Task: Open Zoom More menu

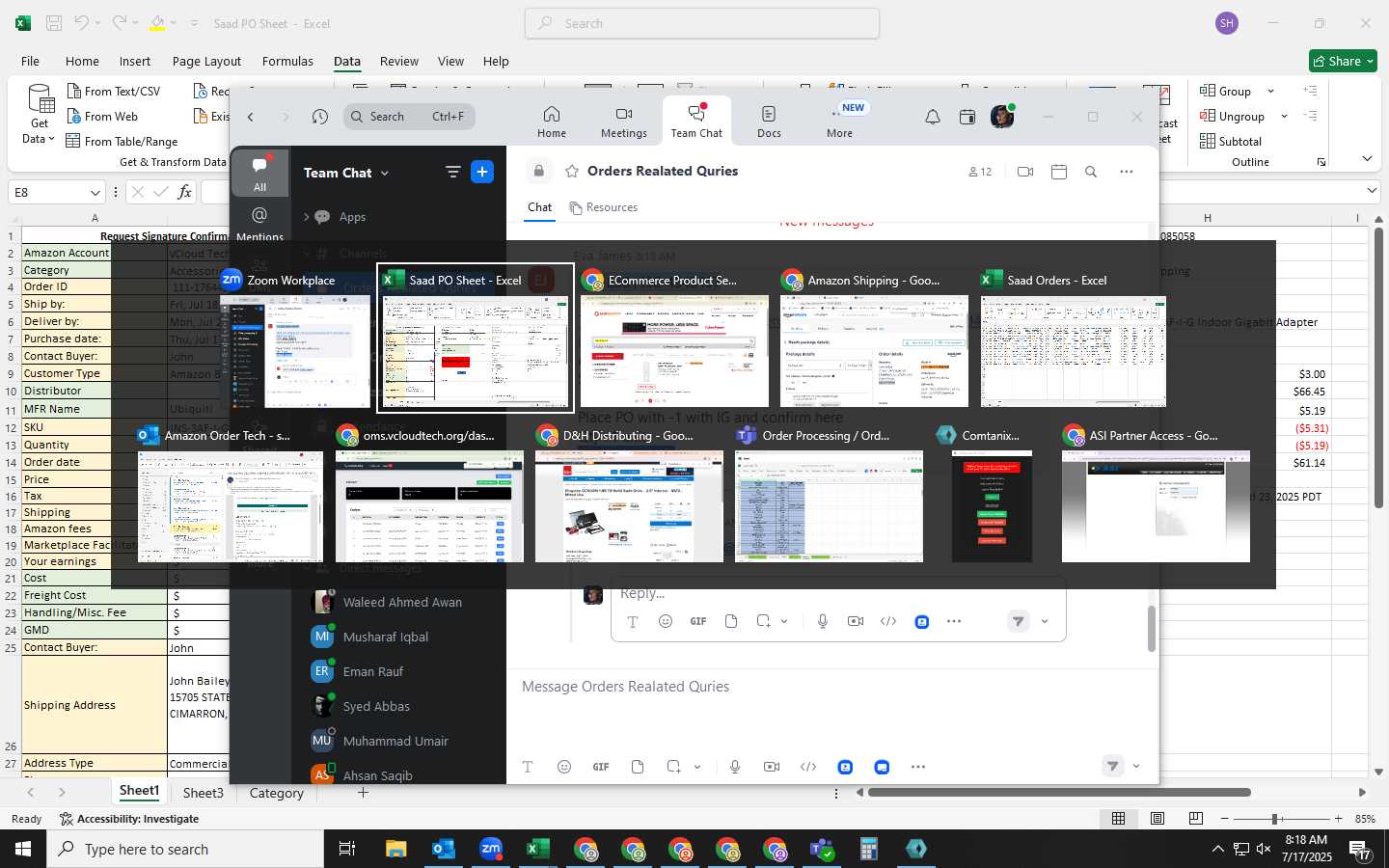Action: [839, 122]
